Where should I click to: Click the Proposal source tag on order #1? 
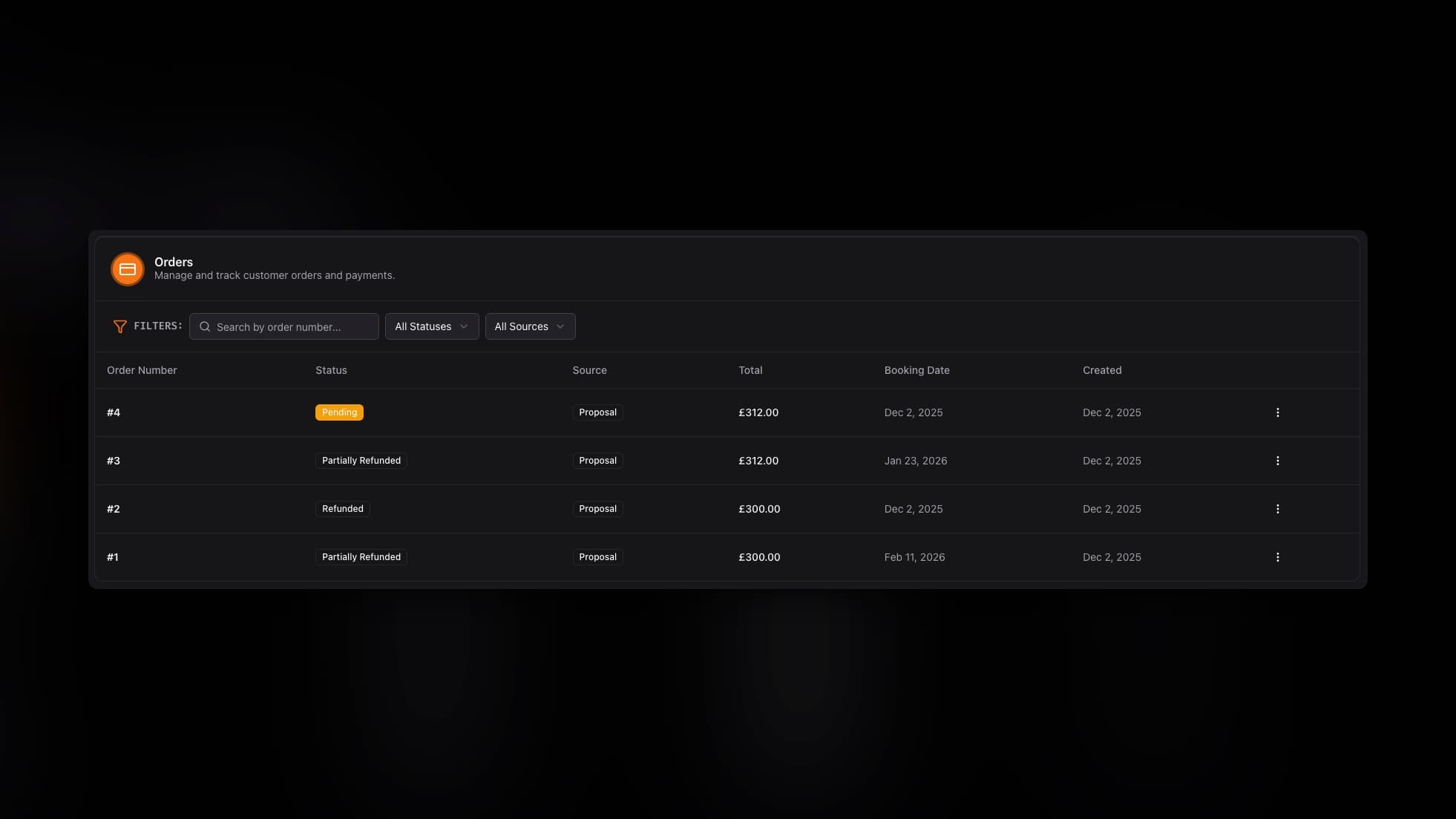597,557
